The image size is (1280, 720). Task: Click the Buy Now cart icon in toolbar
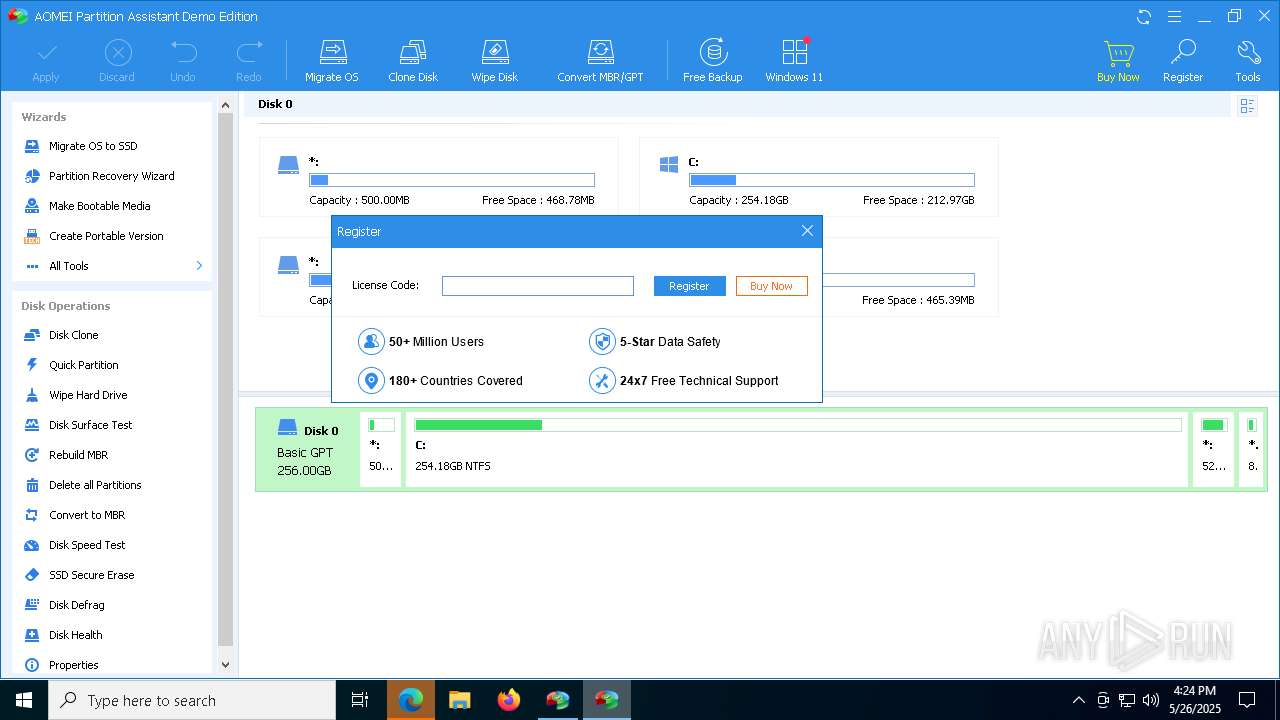tap(1118, 61)
